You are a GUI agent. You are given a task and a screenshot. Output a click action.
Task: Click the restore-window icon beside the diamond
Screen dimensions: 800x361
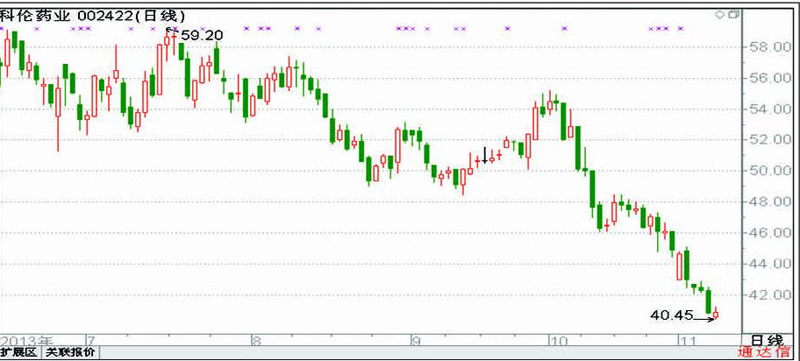[x=734, y=15]
